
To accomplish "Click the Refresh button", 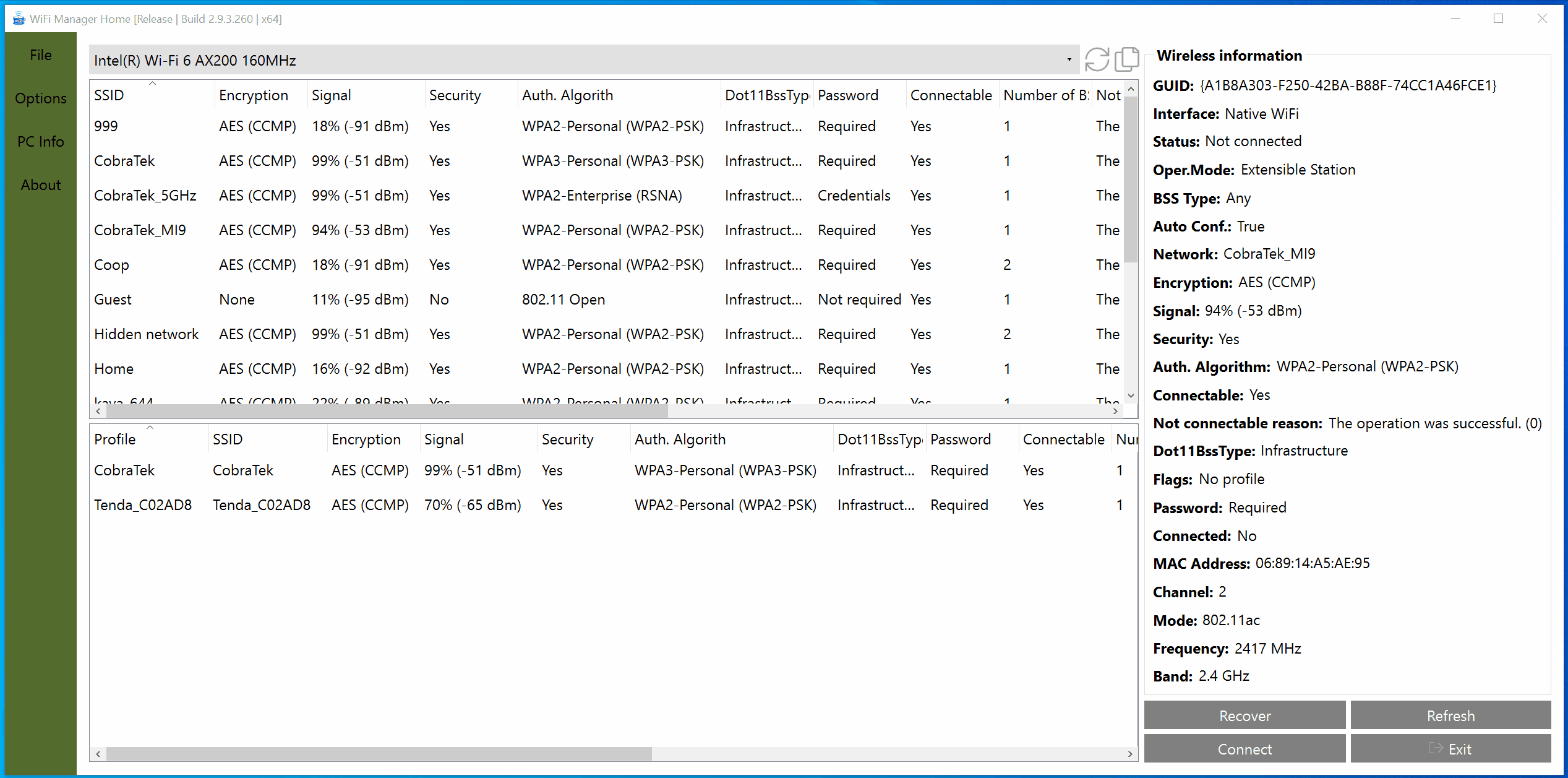I will (1450, 715).
